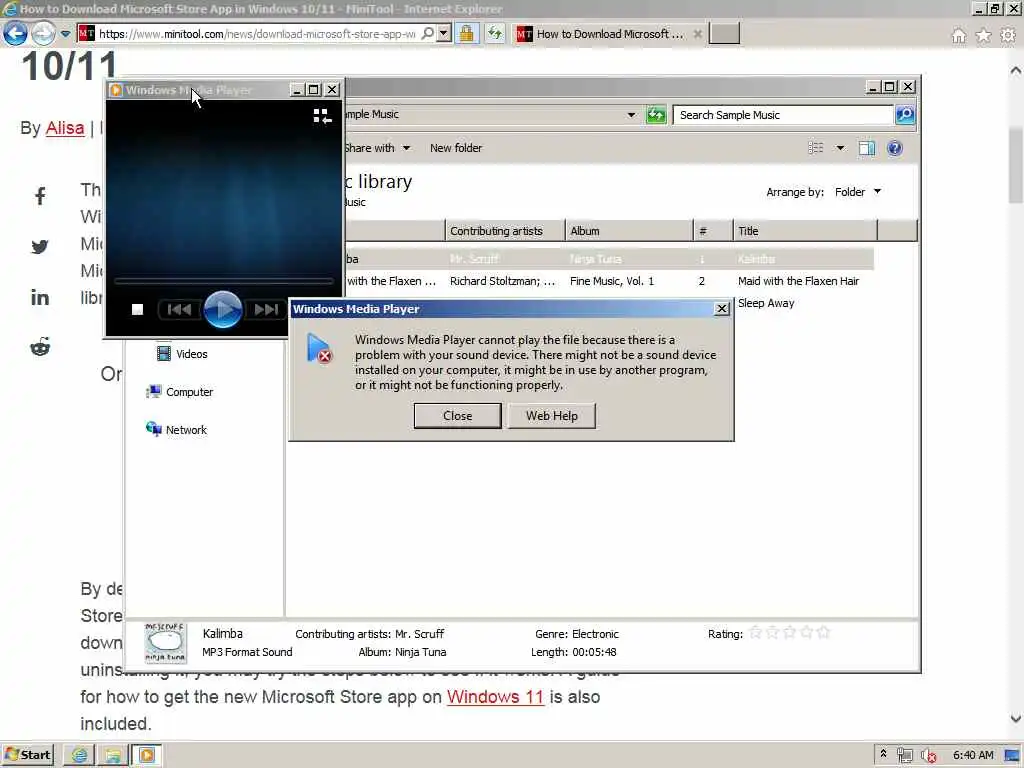Click Fine Music, Vol. 1 album cell
Screen dimensions: 1024x768
tap(612, 281)
